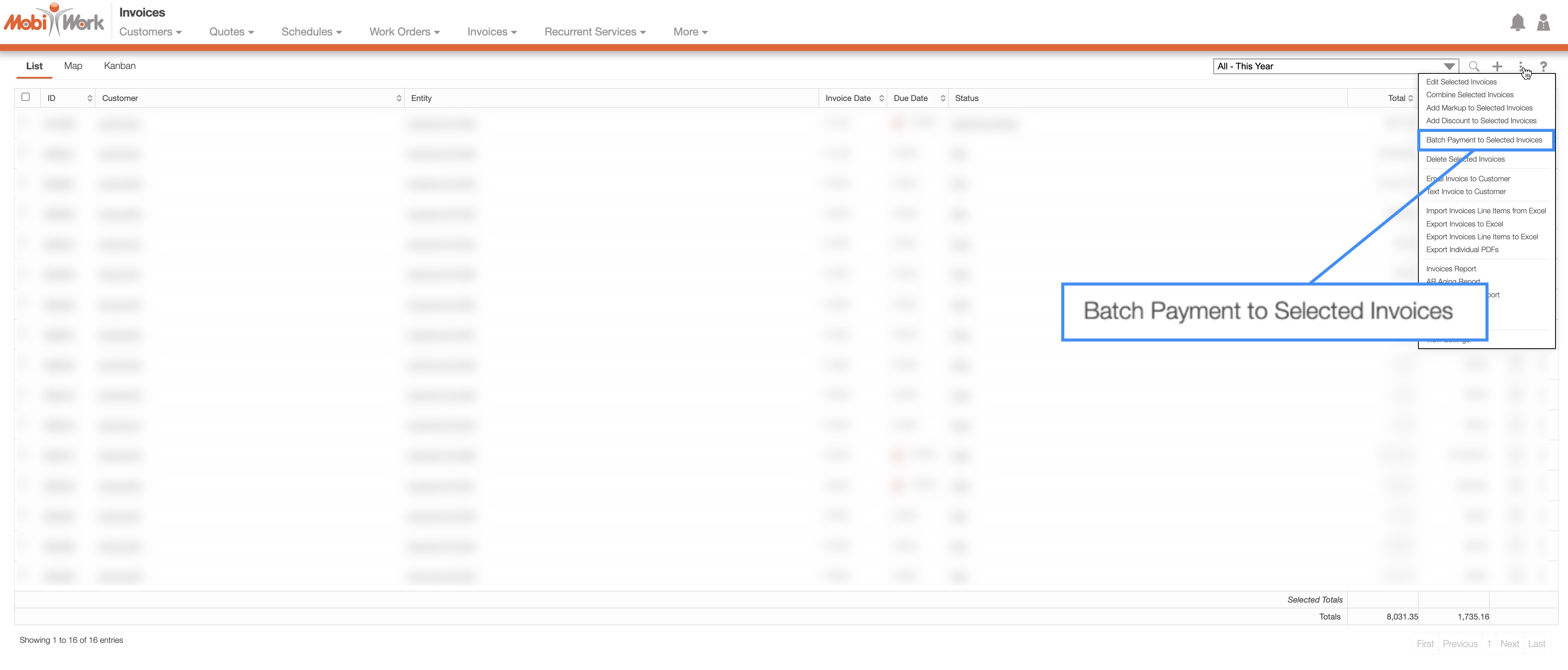Open the user profile icon
This screenshot has height=670, width=1568.
[x=1543, y=23]
